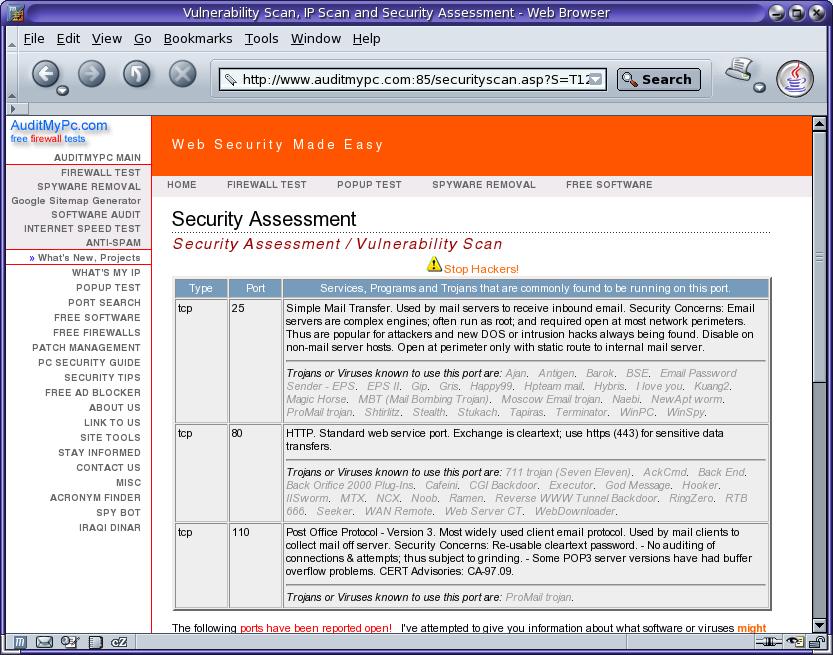Open the Window menu
The image size is (833, 655).
click(x=316, y=39)
